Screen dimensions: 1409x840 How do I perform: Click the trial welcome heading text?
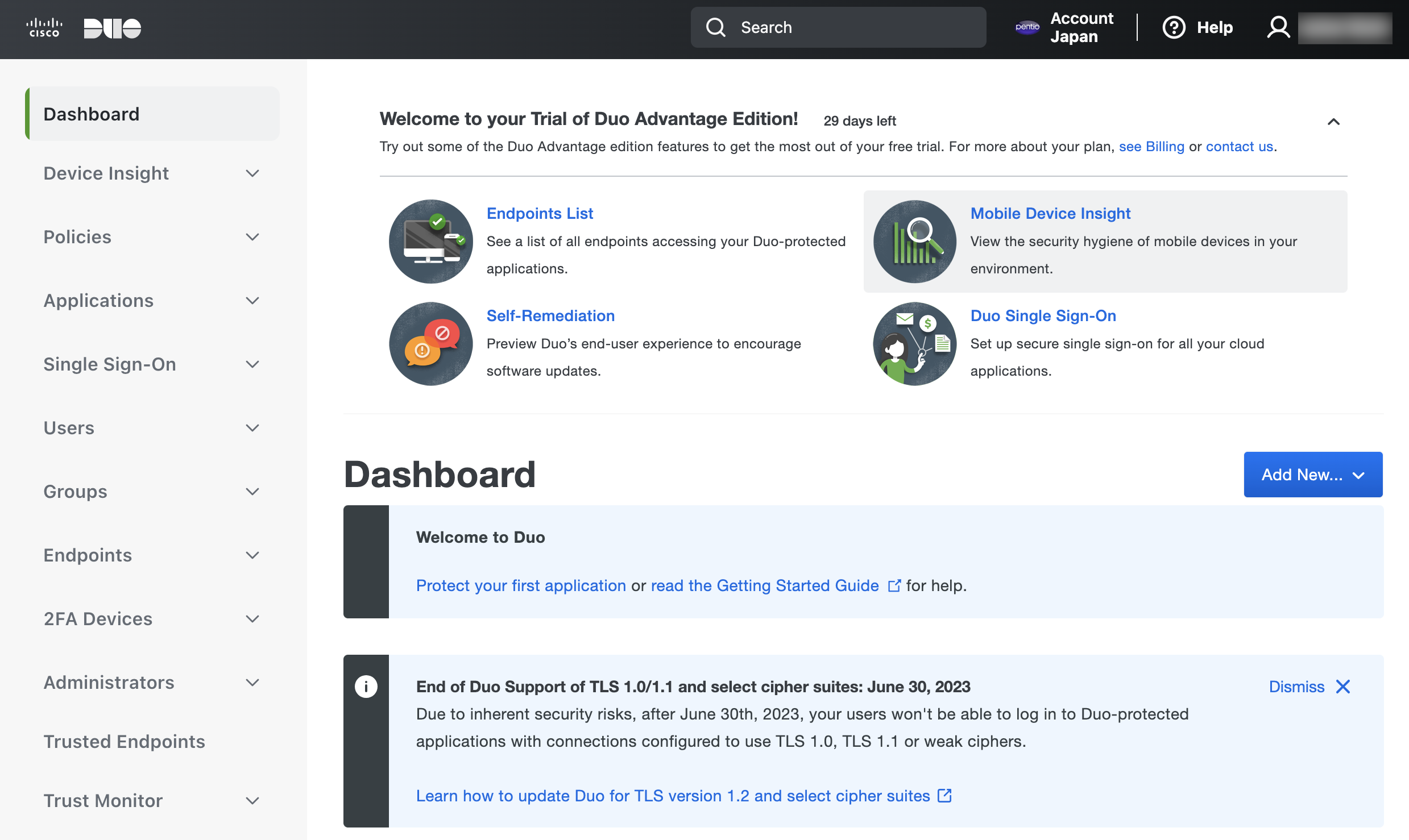(x=589, y=119)
